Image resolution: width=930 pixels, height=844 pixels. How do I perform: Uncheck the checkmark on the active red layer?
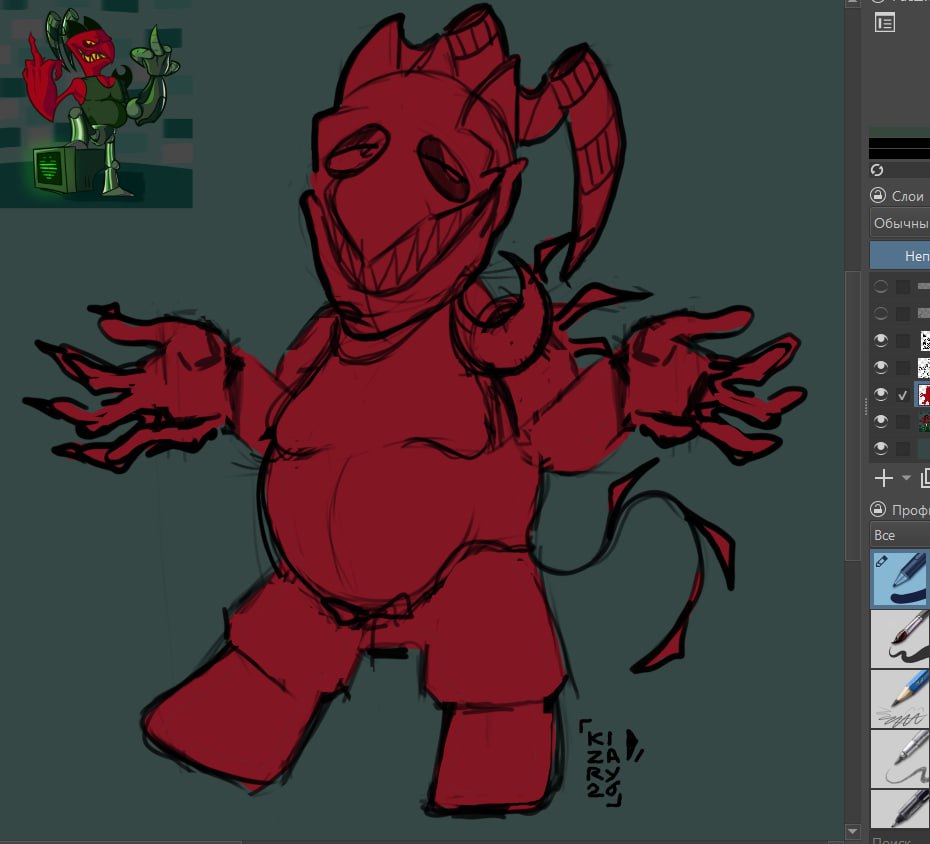pos(901,394)
